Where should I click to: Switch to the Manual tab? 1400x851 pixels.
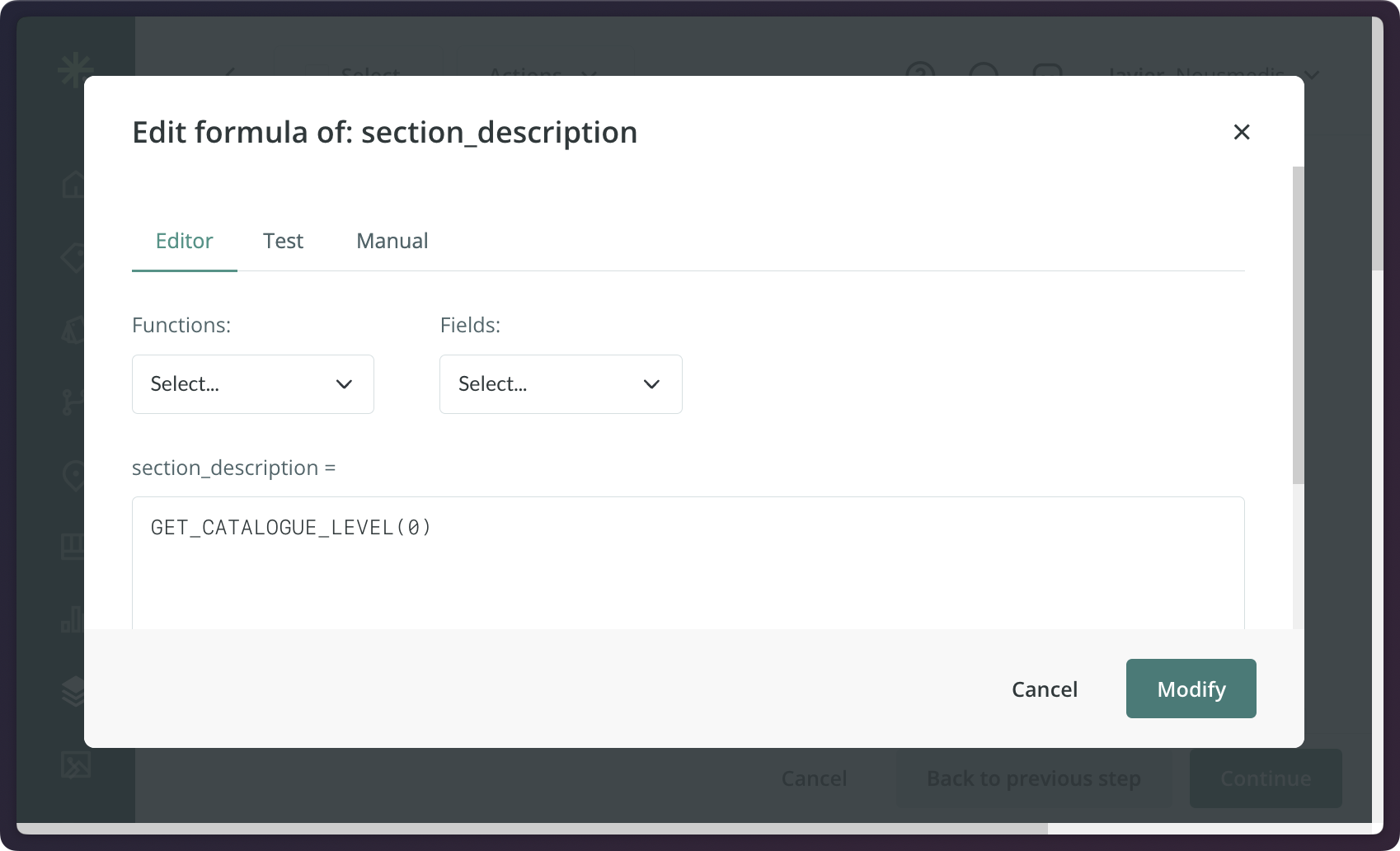392,241
